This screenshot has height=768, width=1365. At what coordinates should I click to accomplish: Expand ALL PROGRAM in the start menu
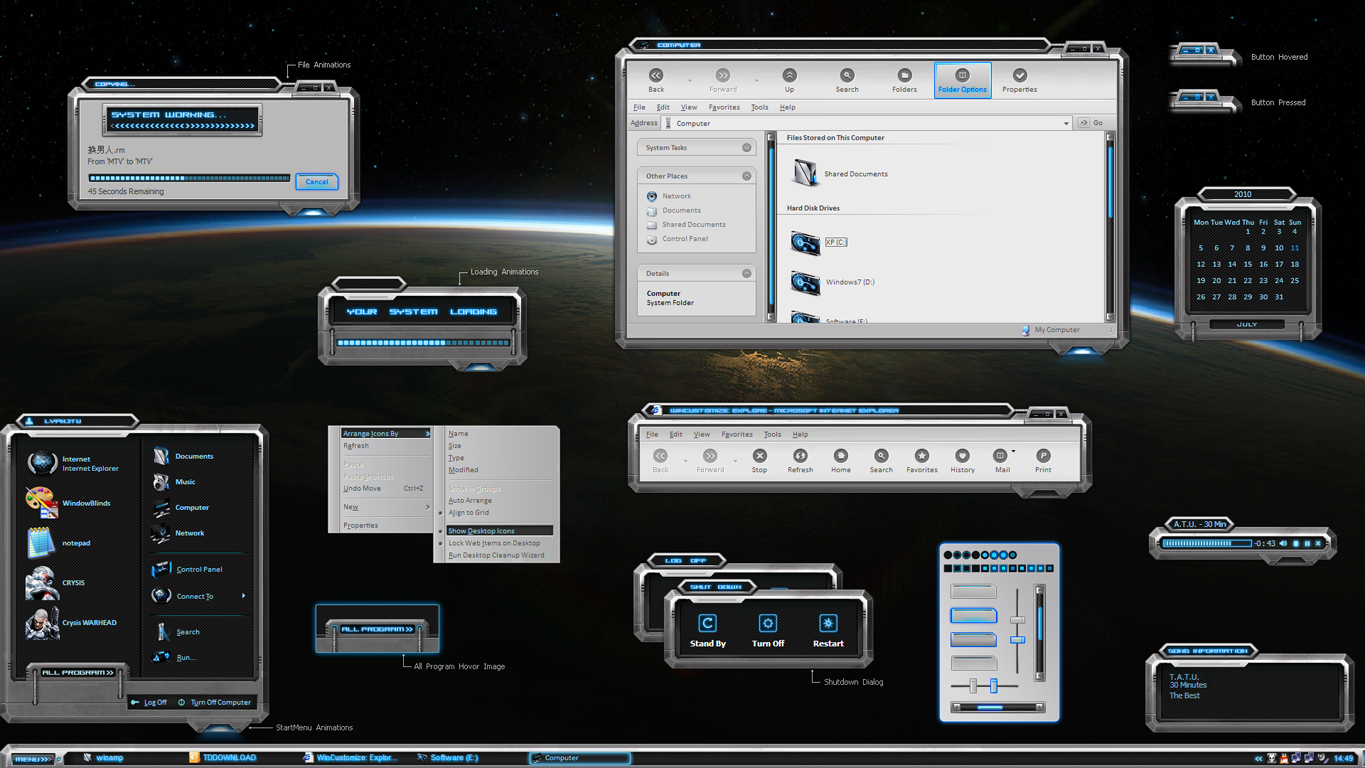click(78, 672)
